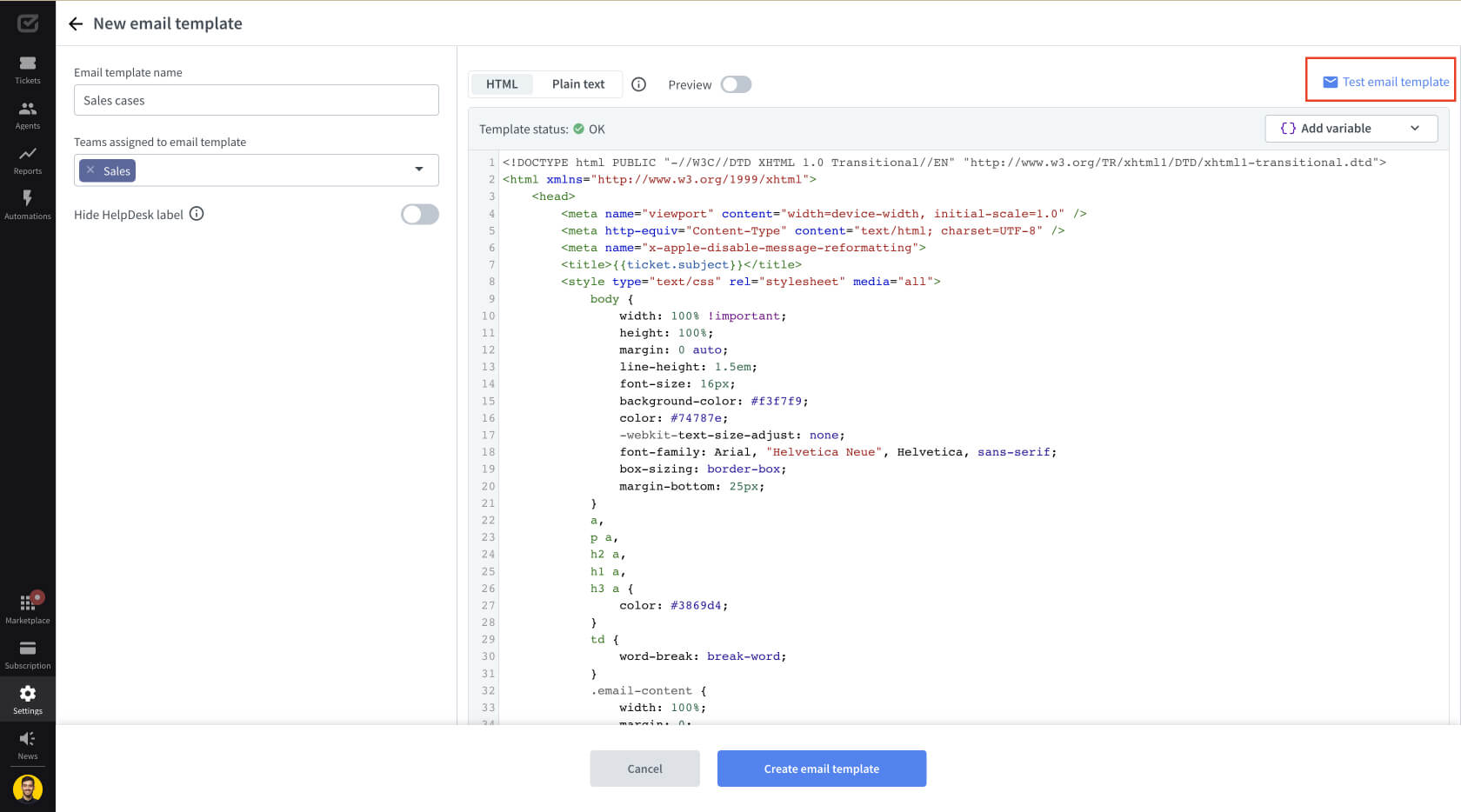Click the Cancel button
This screenshot has height=812, width=1461.
tap(644, 769)
